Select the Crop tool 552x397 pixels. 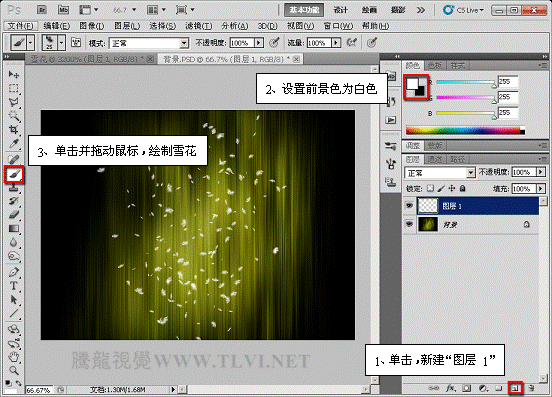[x=14, y=130]
